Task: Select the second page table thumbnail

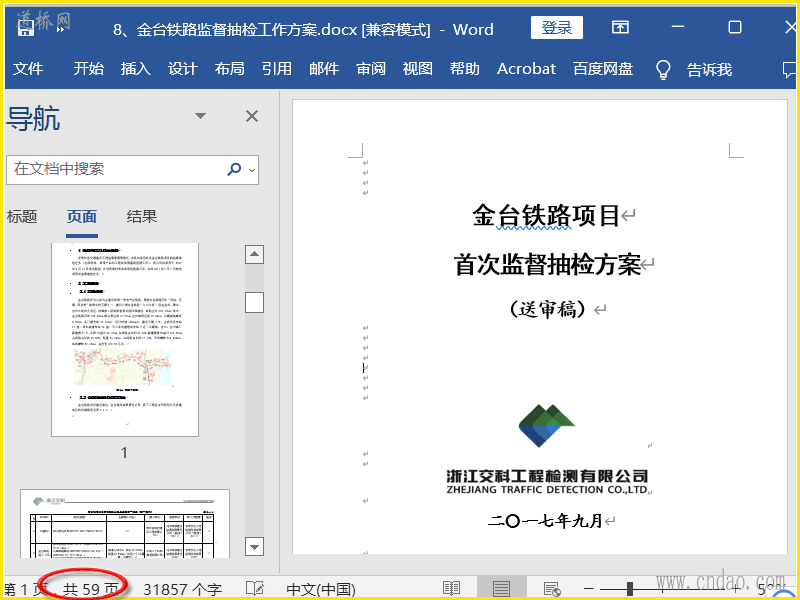Action: tap(125, 524)
